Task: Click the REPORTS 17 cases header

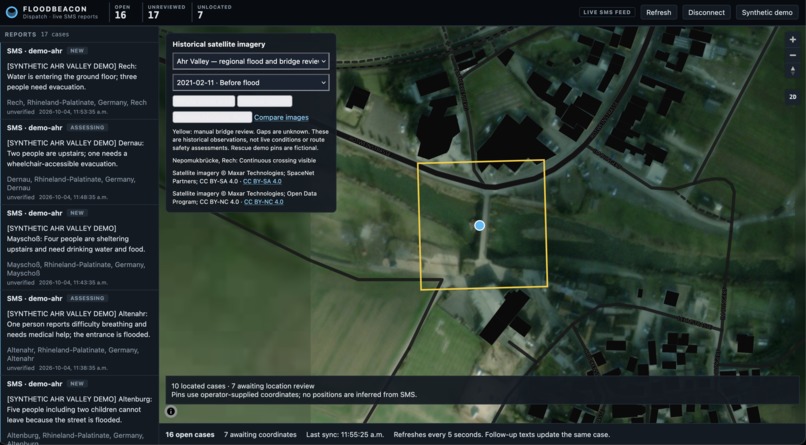Action: 36,34
